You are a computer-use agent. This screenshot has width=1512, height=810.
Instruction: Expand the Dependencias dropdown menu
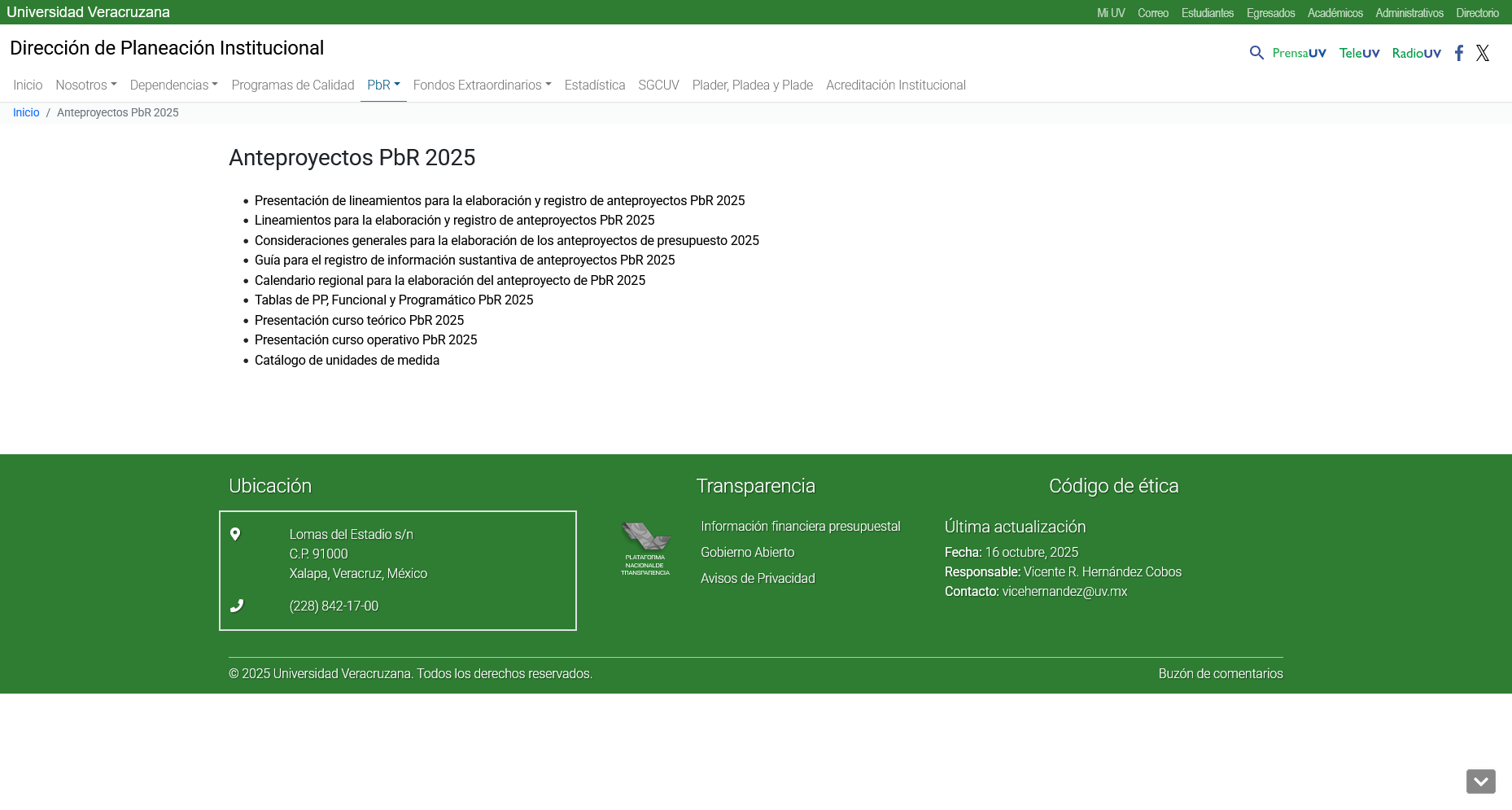point(173,85)
